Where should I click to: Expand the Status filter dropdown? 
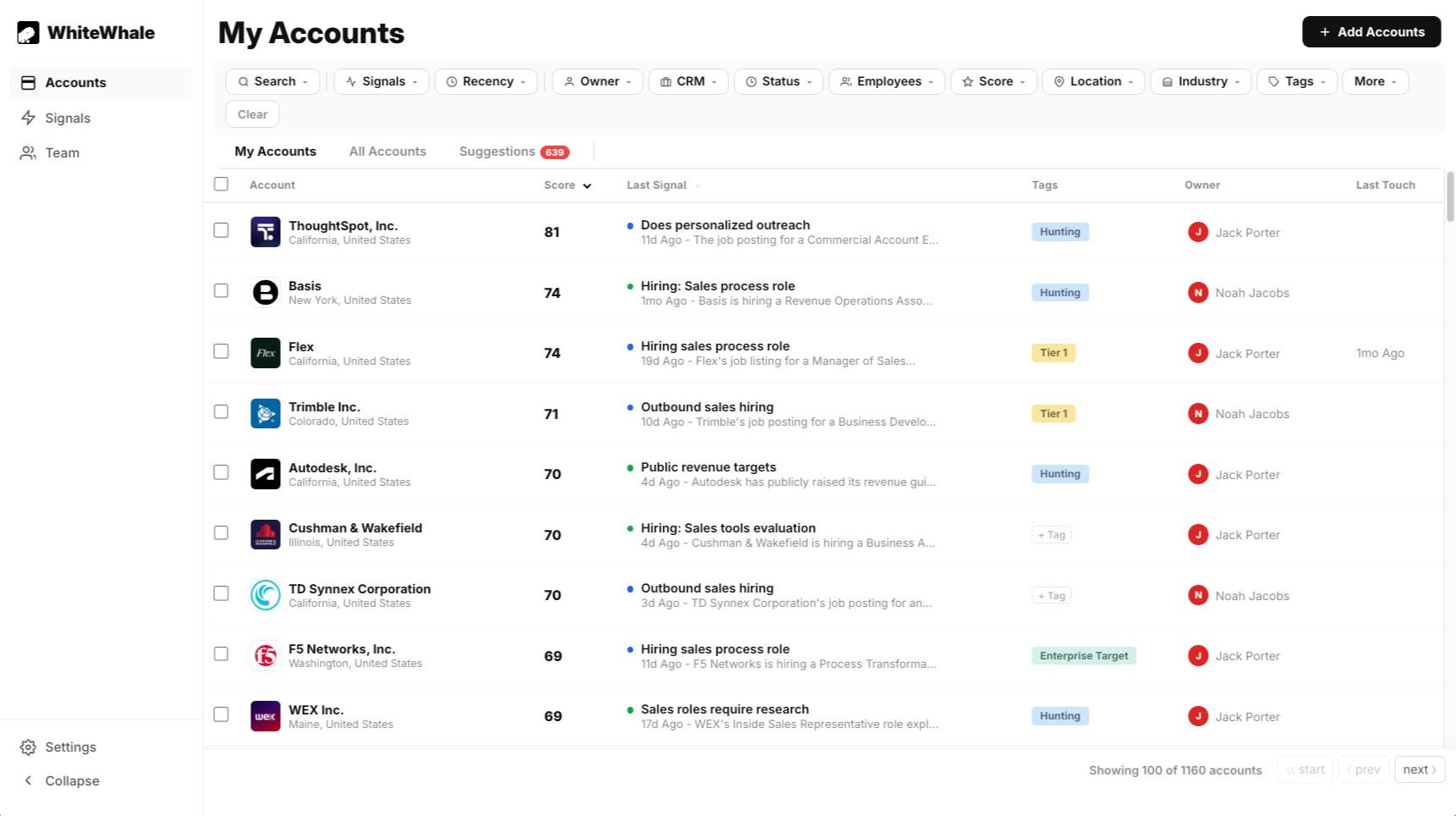pos(778,81)
